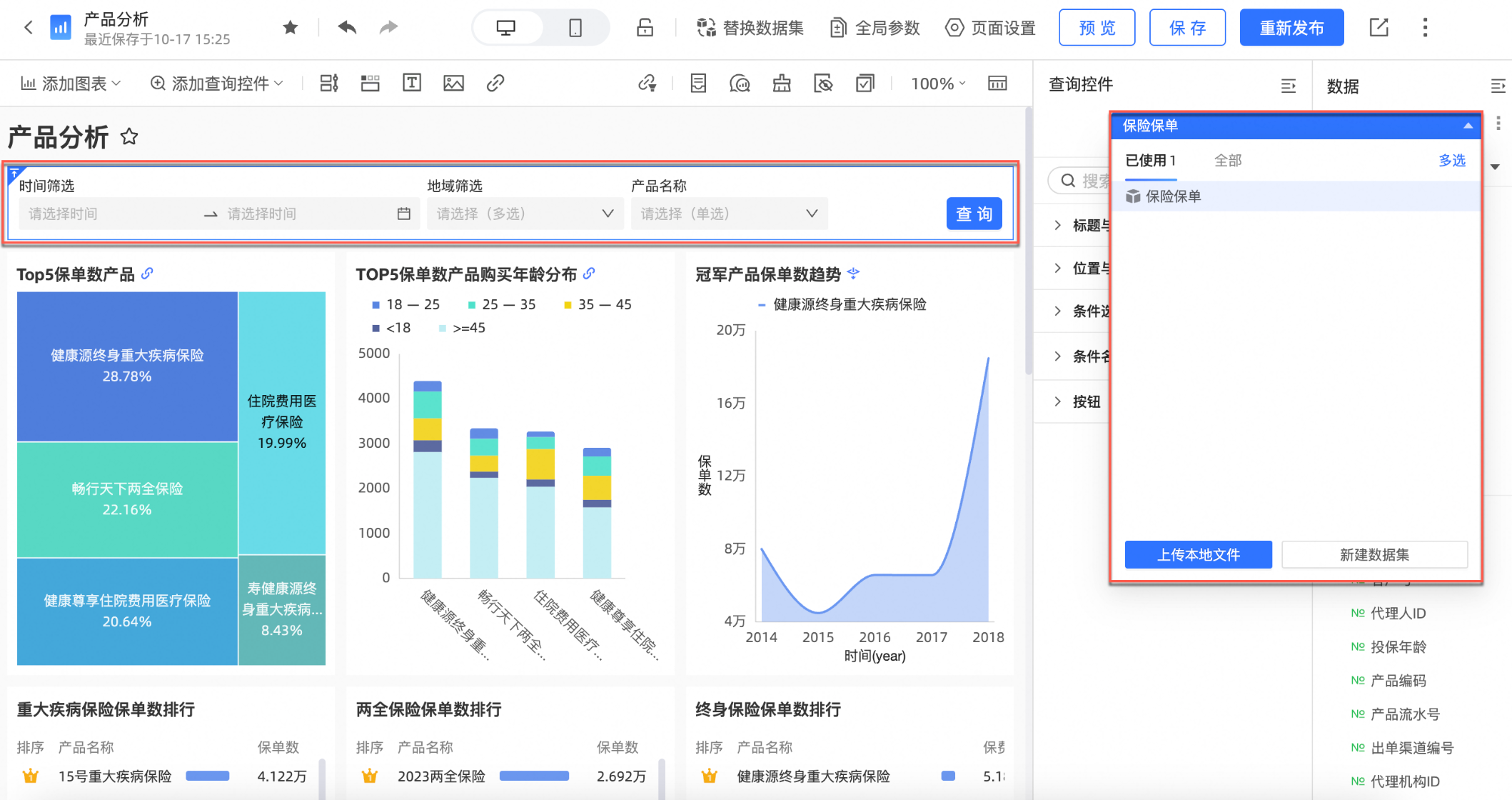The width and height of the screenshot is (1512, 800).
Task: Switch to desktop layout view
Action: pos(506,28)
